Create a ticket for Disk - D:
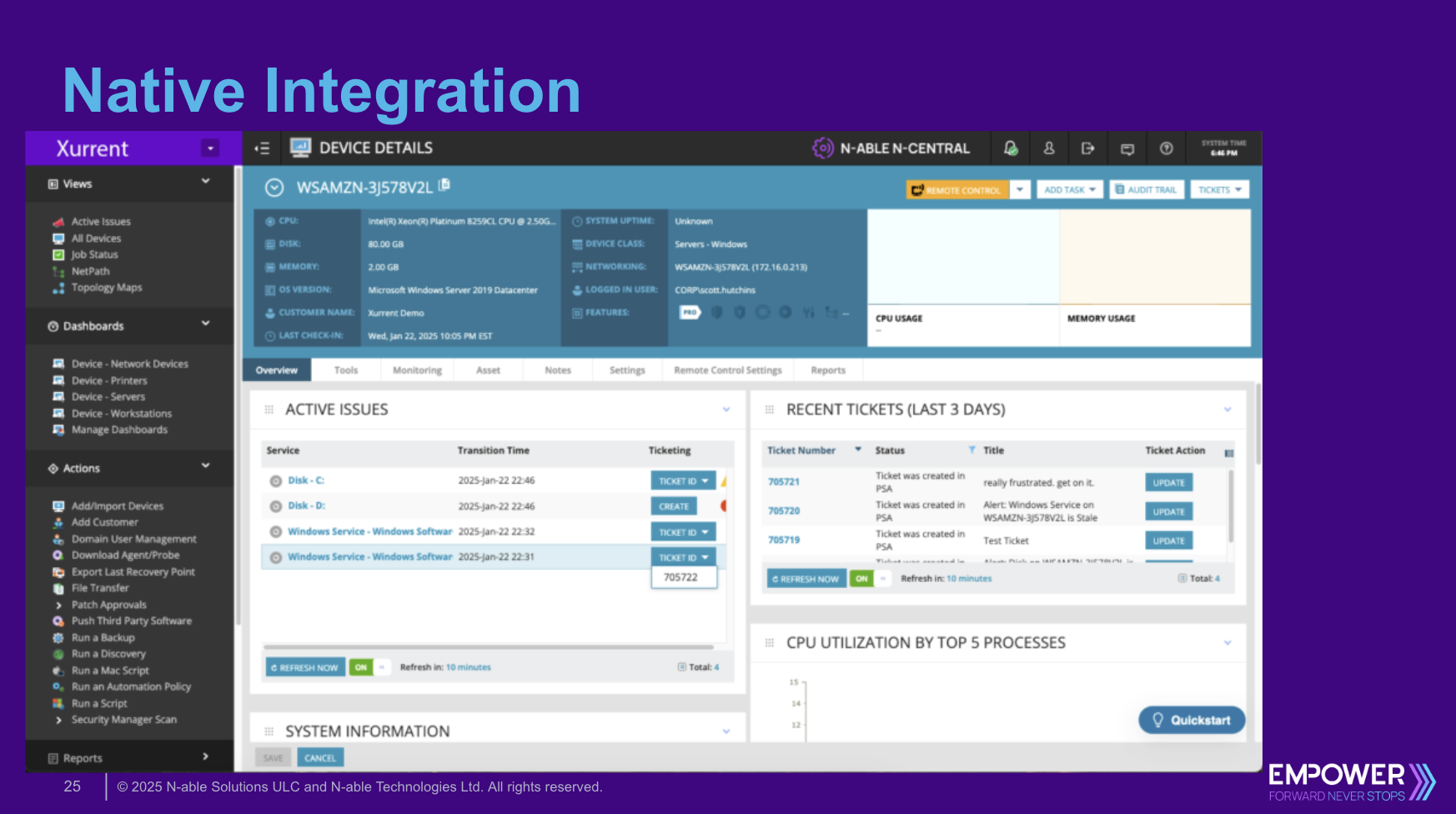The image size is (1456, 814). coord(674,506)
